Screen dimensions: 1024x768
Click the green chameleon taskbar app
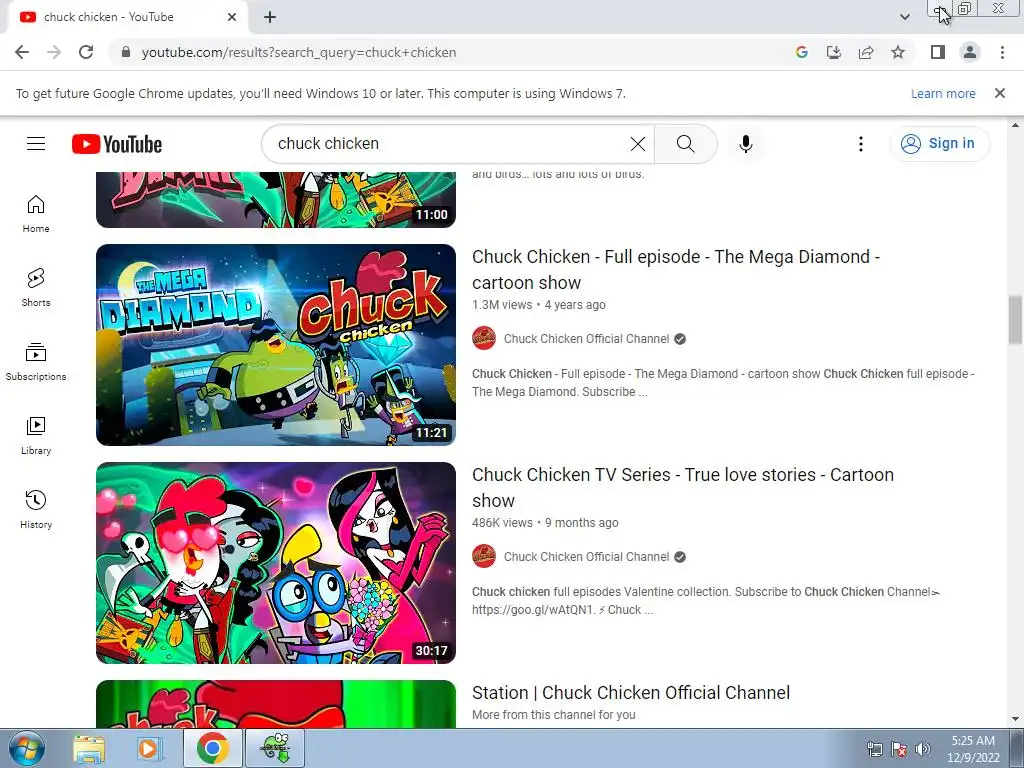pyautogui.click(x=275, y=748)
